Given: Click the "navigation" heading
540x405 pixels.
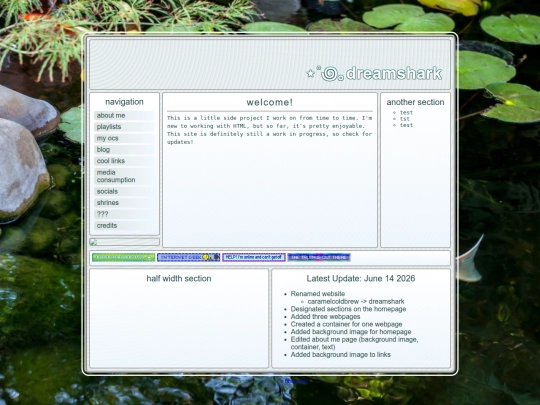Looking at the screenshot, I should point(124,102).
